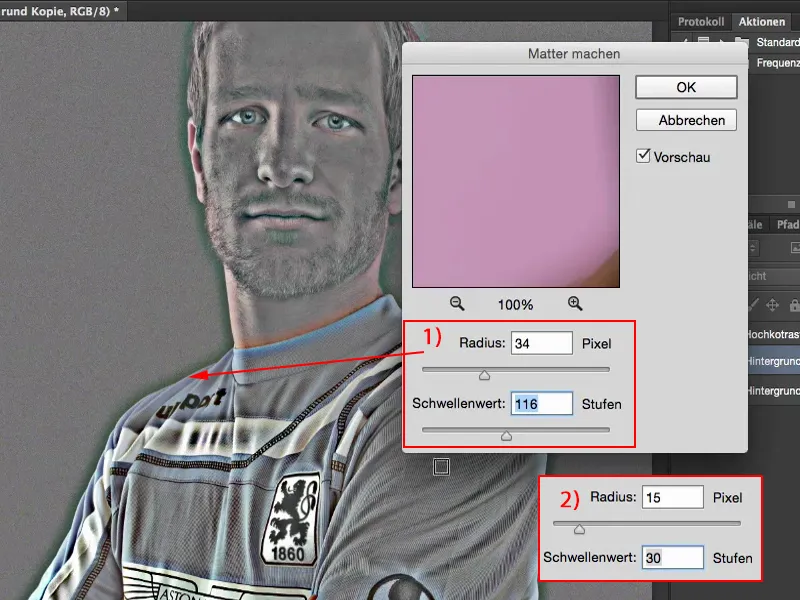Viewport: 800px width, 600px height.
Task: Click the image filter icon in layers panel
Action: coord(795,248)
